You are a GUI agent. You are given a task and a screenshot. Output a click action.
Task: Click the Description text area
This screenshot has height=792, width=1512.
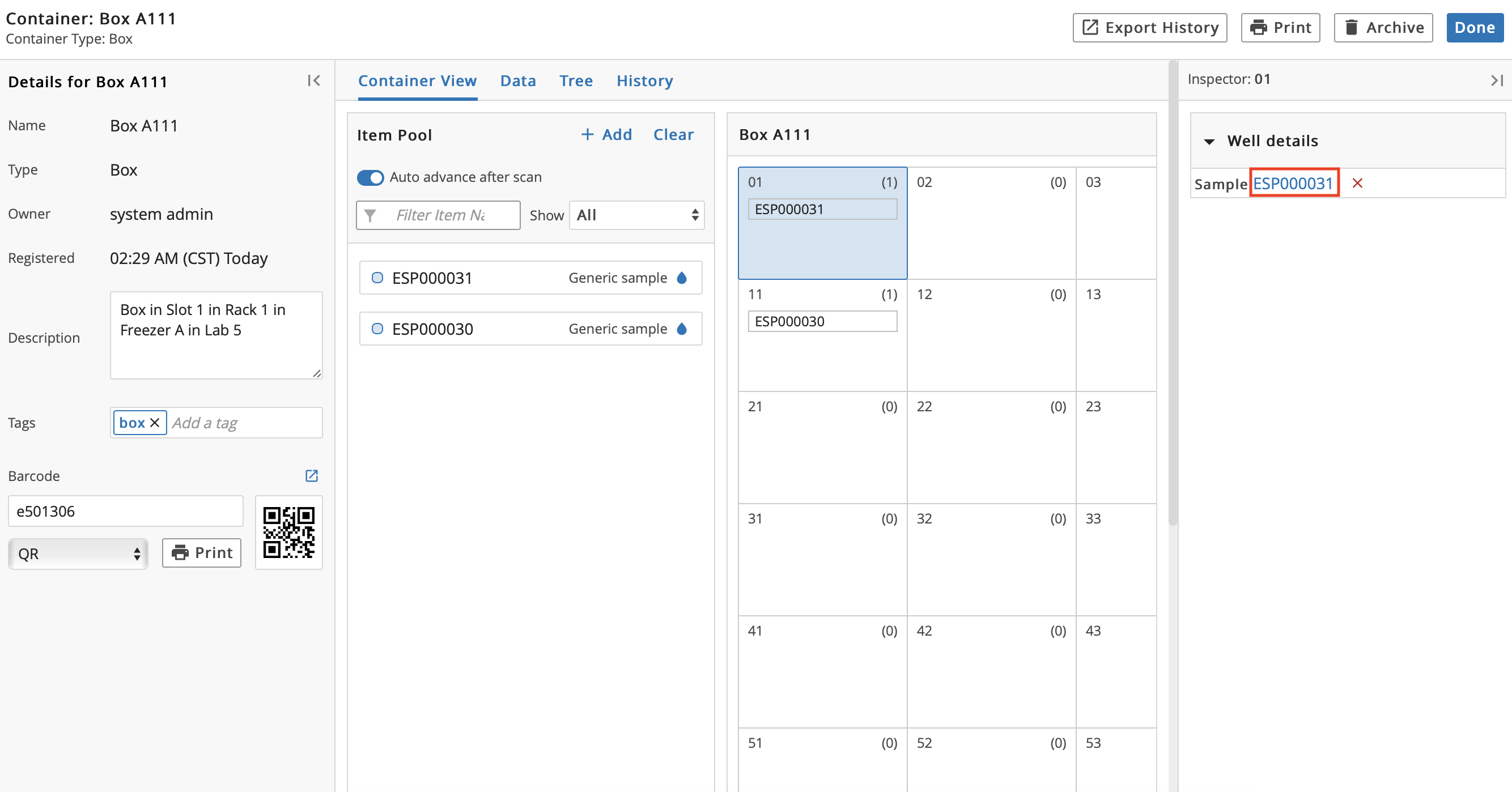(216, 335)
